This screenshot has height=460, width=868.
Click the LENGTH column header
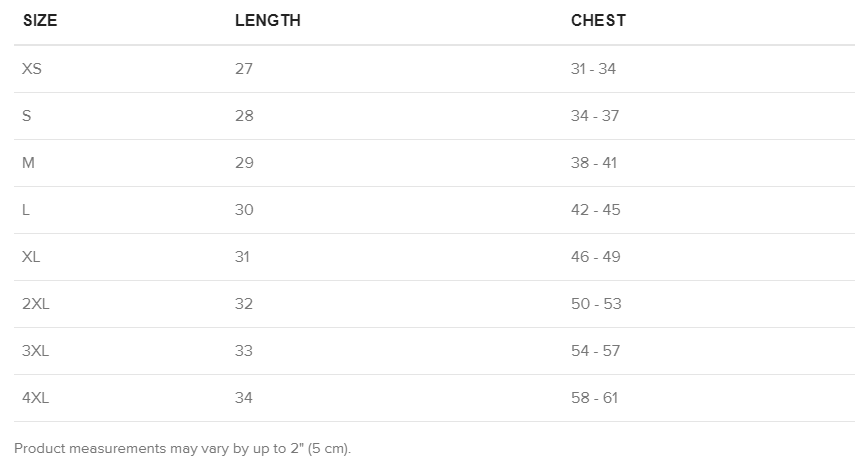(x=267, y=21)
